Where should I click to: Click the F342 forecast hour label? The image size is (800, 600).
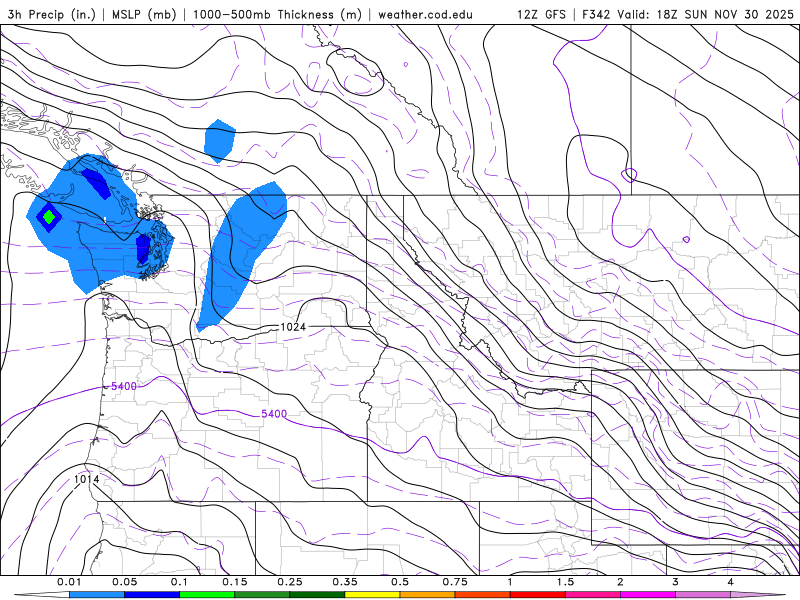pyautogui.click(x=596, y=14)
